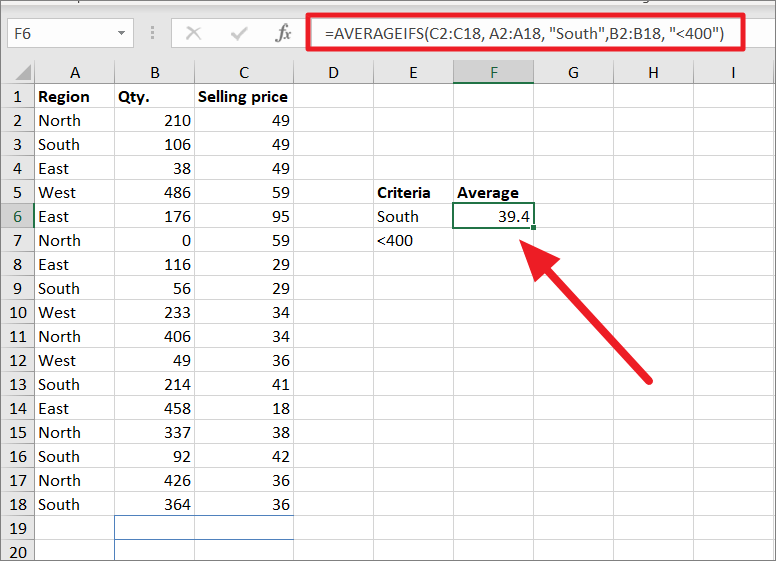The height and width of the screenshot is (561, 776).
Task: Select column E header
Action: (x=413, y=72)
